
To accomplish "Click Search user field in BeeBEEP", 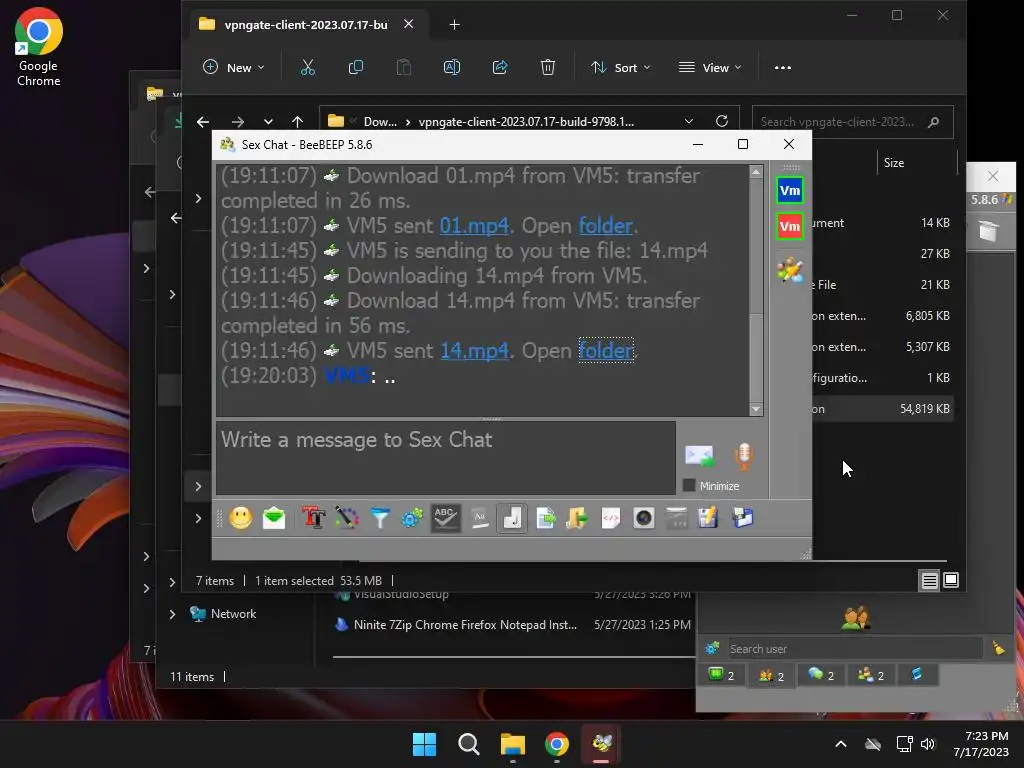I will (855, 648).
